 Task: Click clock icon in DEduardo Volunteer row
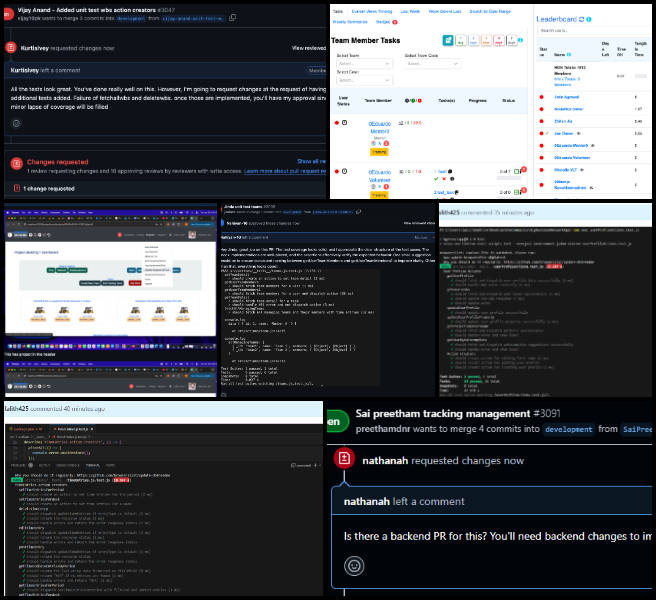click(x=344, y=171)
